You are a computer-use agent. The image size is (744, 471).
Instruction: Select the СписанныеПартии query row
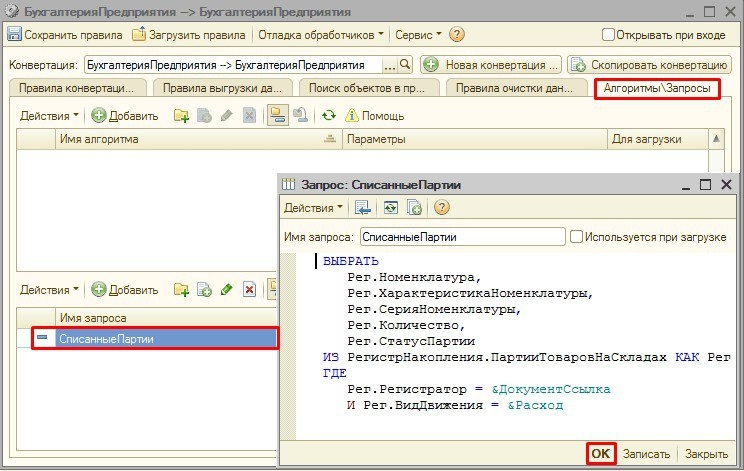[155, 339]
